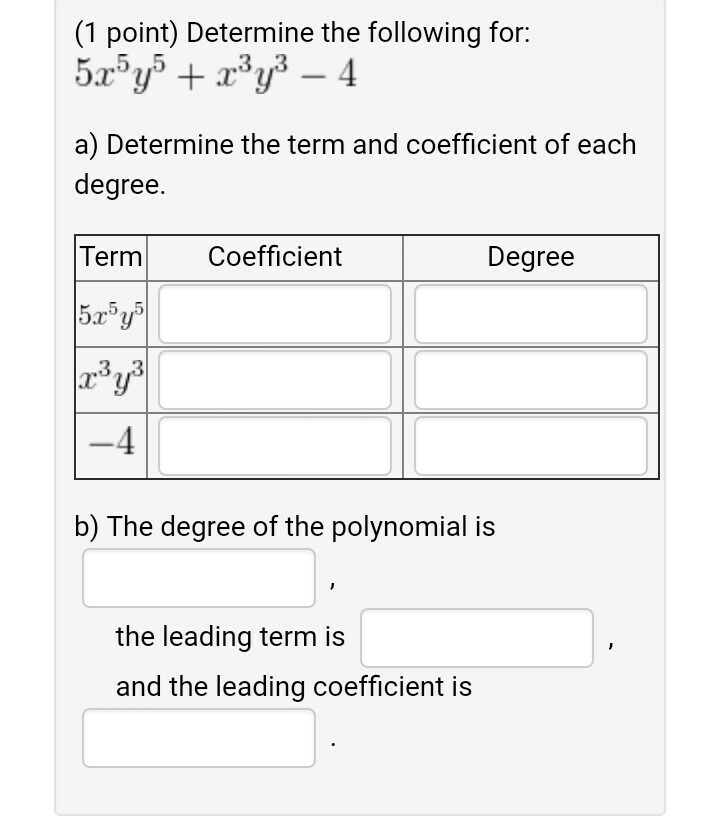Select the 5x⁵y⁵ term label in the table
This screenshot has height=827, width=719.
click(110, 313)
